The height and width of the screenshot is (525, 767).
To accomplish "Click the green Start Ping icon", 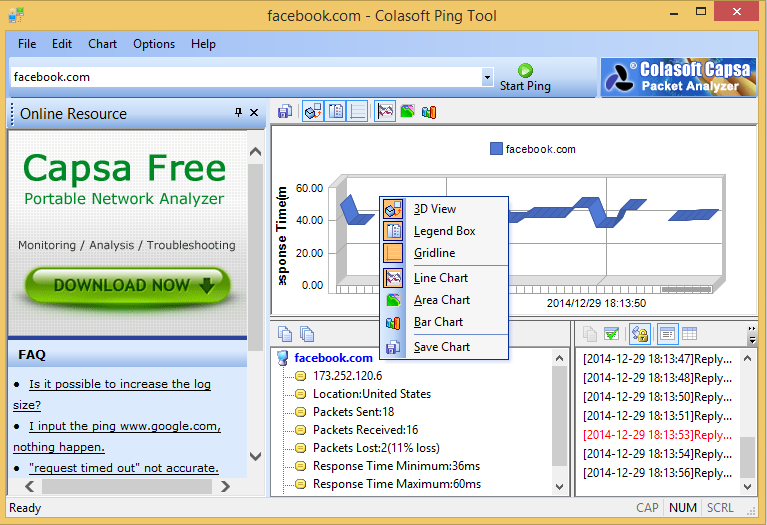I will click(525, 70).
